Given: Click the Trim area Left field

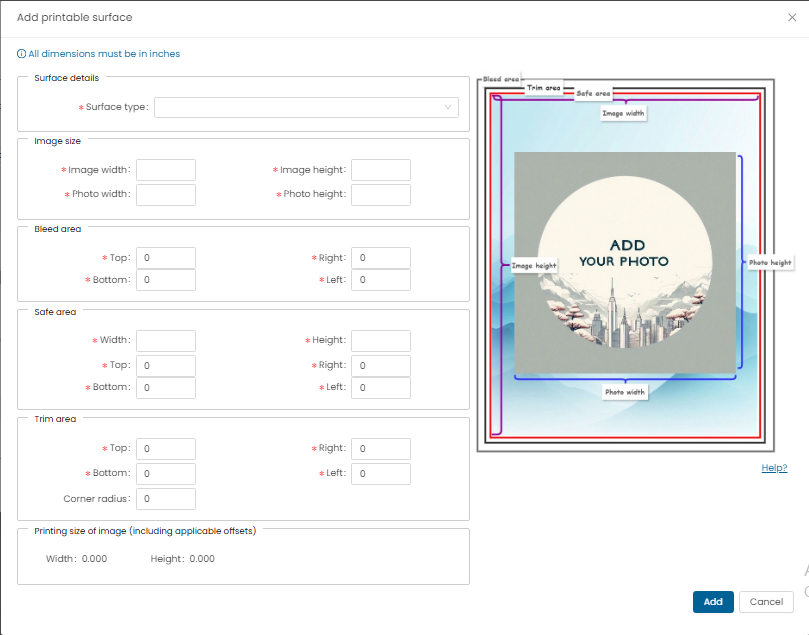Looking at the screenshot, I should 381,474.
